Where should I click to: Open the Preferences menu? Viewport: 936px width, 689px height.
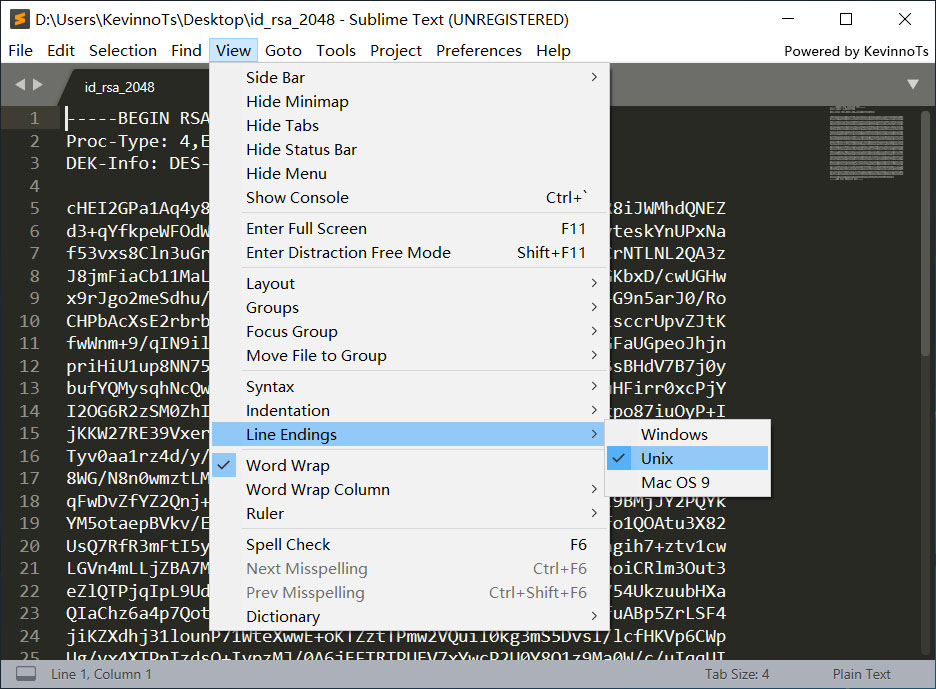point(479,51)
